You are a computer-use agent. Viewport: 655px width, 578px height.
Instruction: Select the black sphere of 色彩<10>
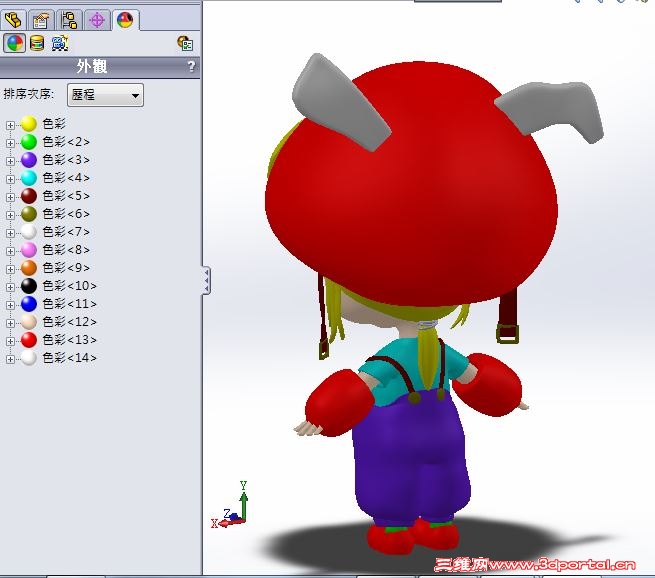[x=29, y=286]
